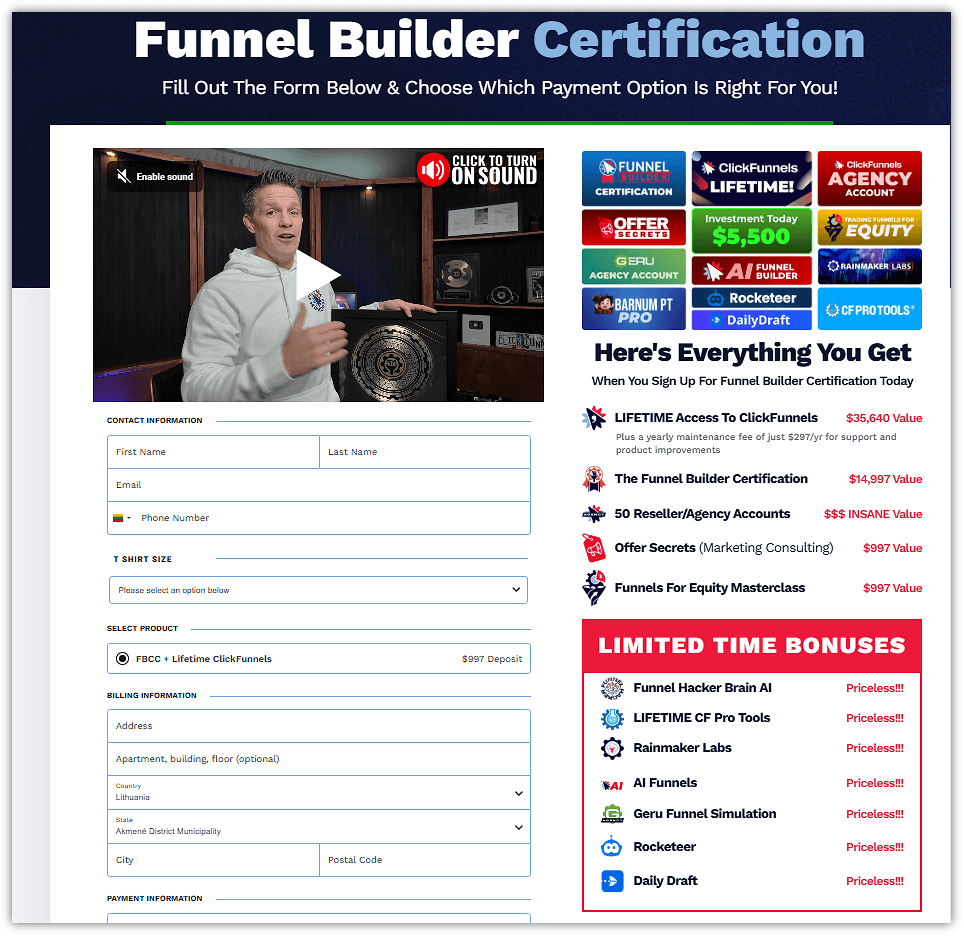Click the Rainmaker Labs bonus label
Screen dimensions: 964x936
click(682, 748)
